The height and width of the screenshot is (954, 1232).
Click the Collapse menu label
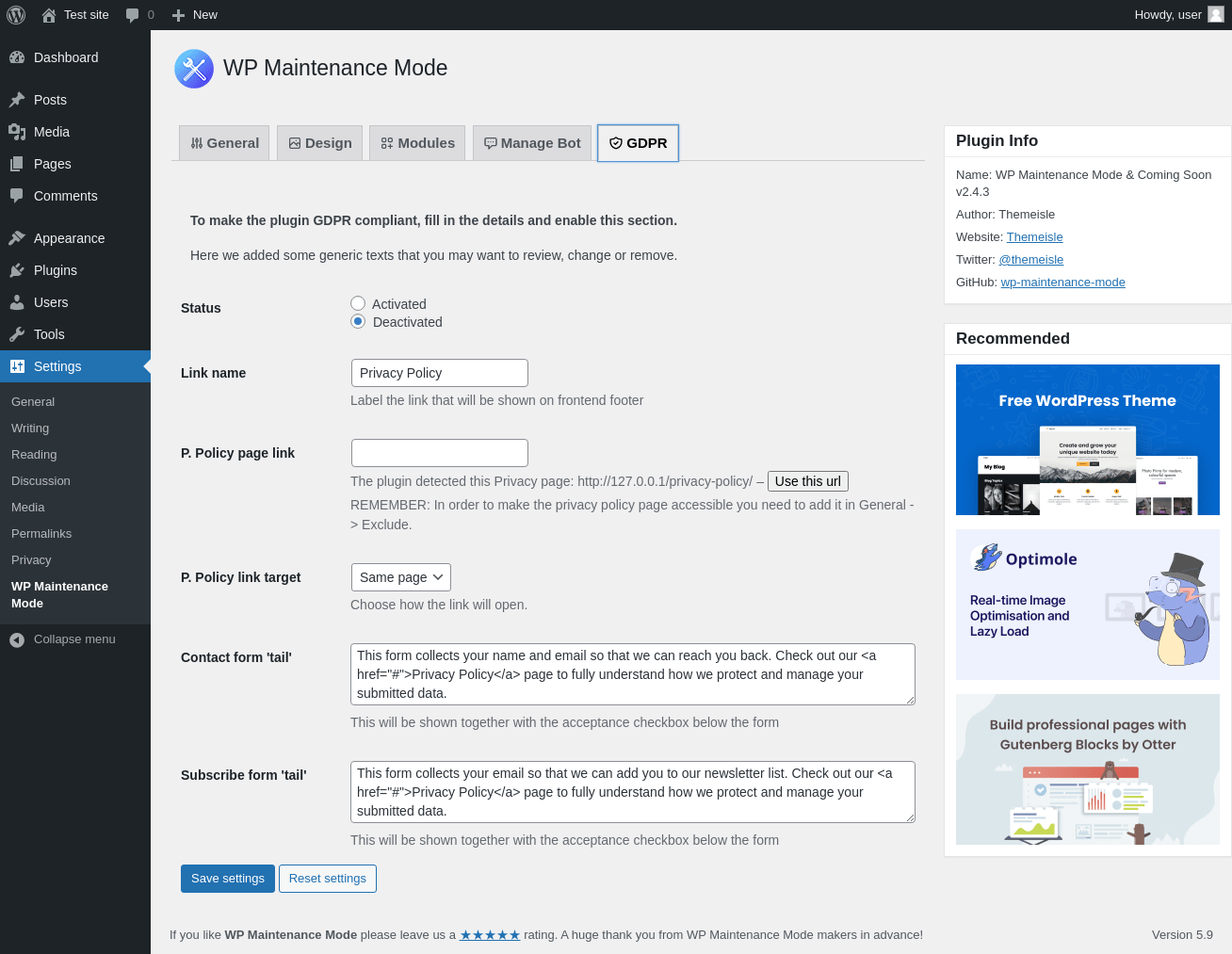click(x=74, y=639)
